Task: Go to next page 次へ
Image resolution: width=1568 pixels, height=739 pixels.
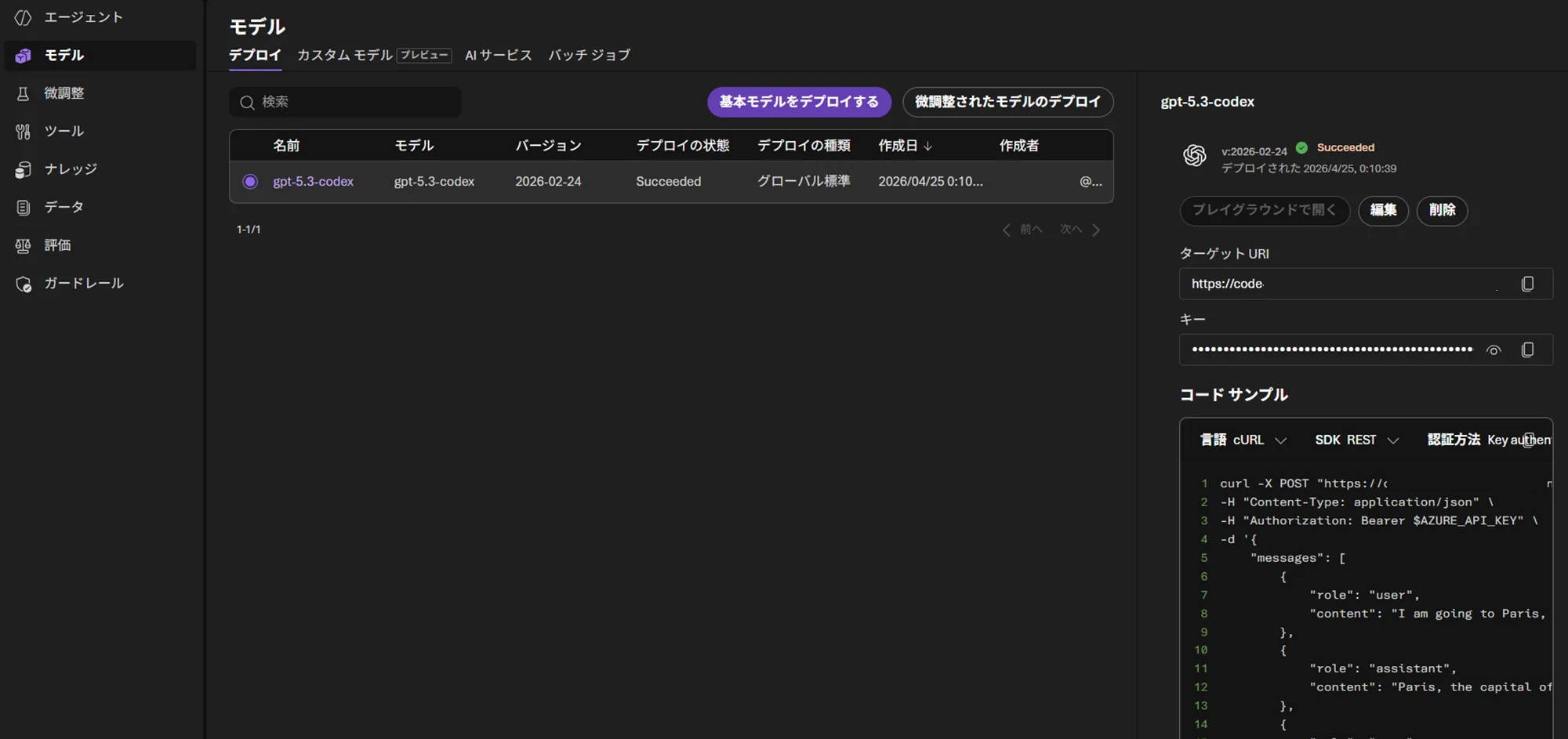Action: [1080, 230]
